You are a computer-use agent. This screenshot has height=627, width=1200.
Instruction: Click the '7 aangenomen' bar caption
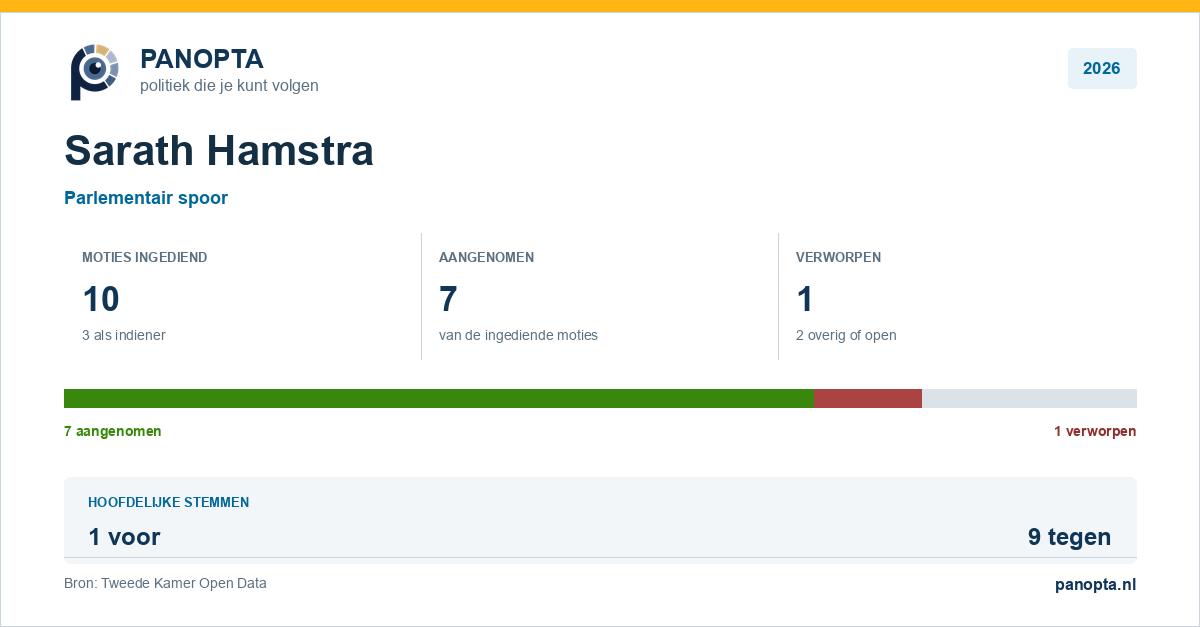point(113,431)
